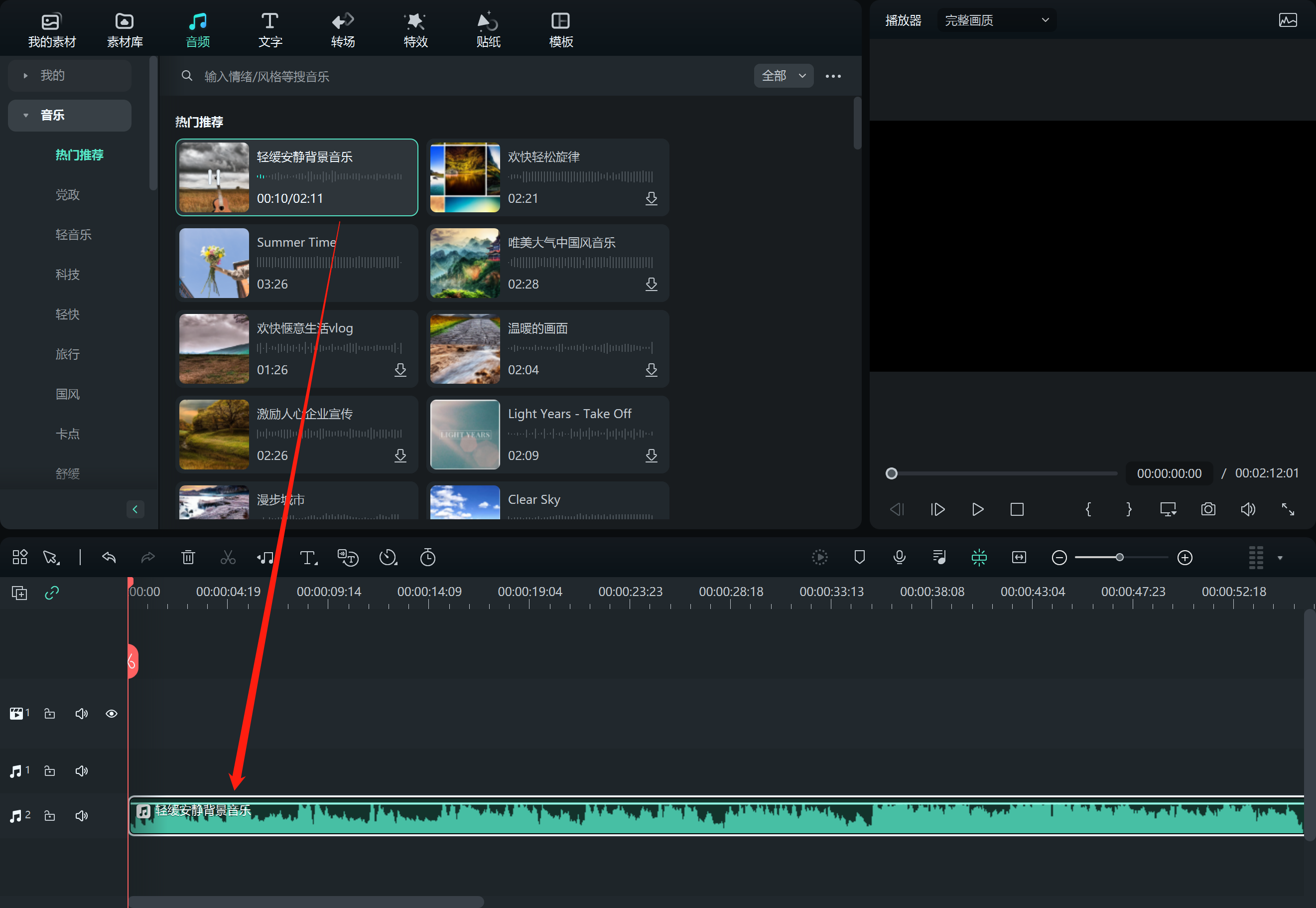Viewport: 1316px width, 908px height.
Task: Mute audio track 2 speaker icon
Action: pos(81,816)
